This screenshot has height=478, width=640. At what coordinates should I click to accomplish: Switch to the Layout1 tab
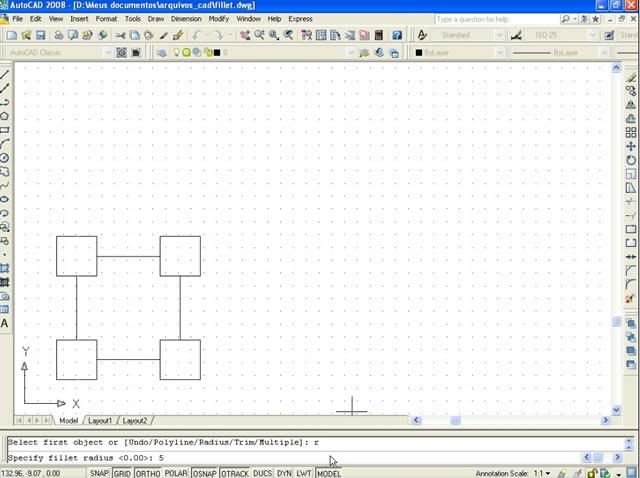click(x=101, y=421)
